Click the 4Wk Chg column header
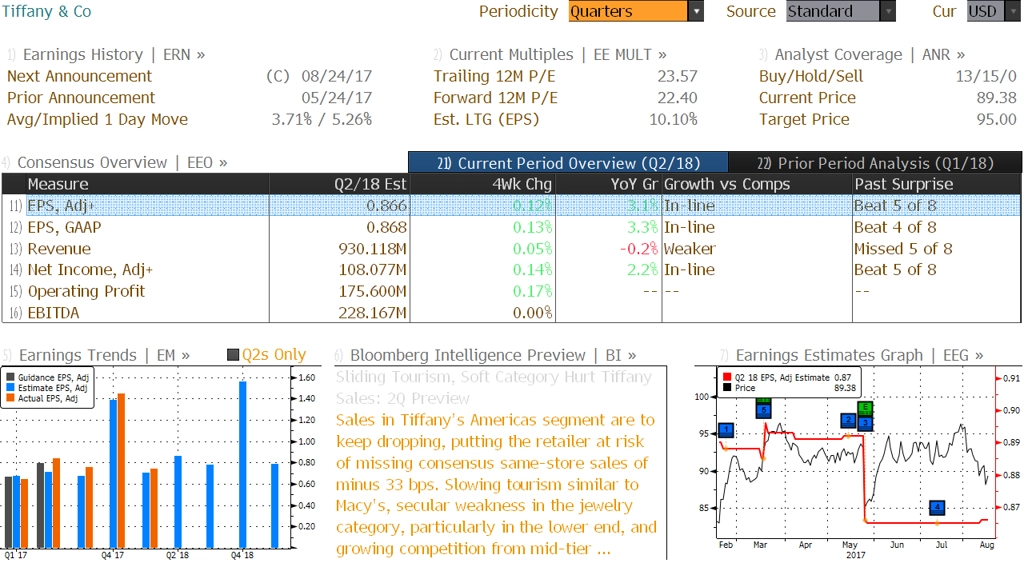Screen dimensions: 1024x563 point(483,184)
